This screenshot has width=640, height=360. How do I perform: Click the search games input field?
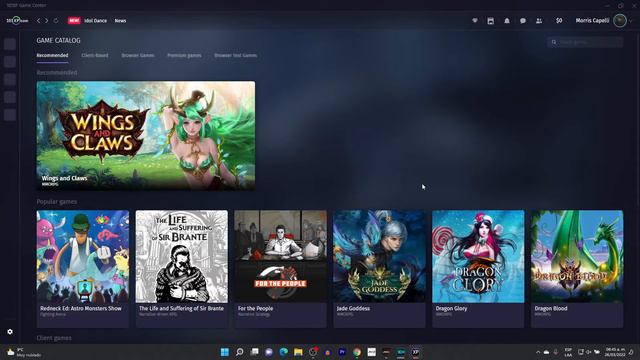tap(585, 42)
